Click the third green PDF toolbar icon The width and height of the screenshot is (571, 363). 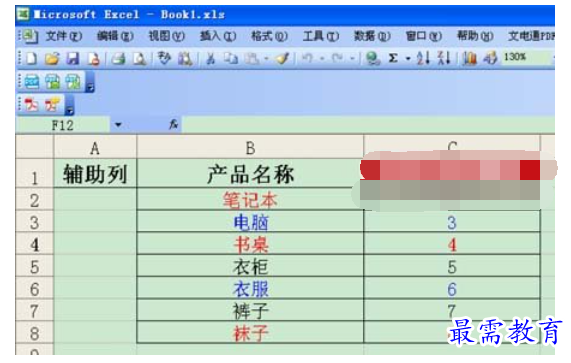tap(73, 82)
